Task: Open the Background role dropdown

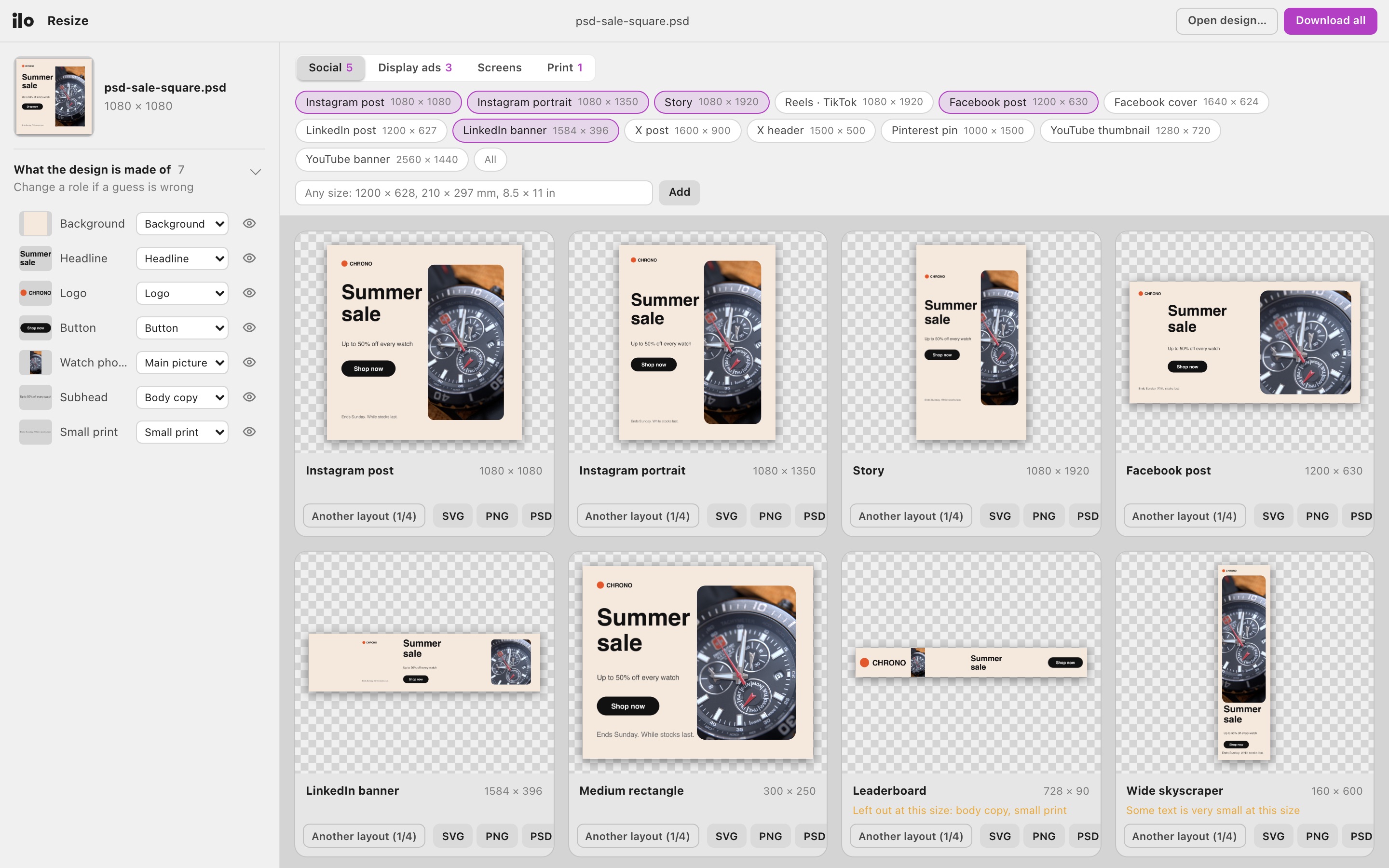Action: click(182, 224)
